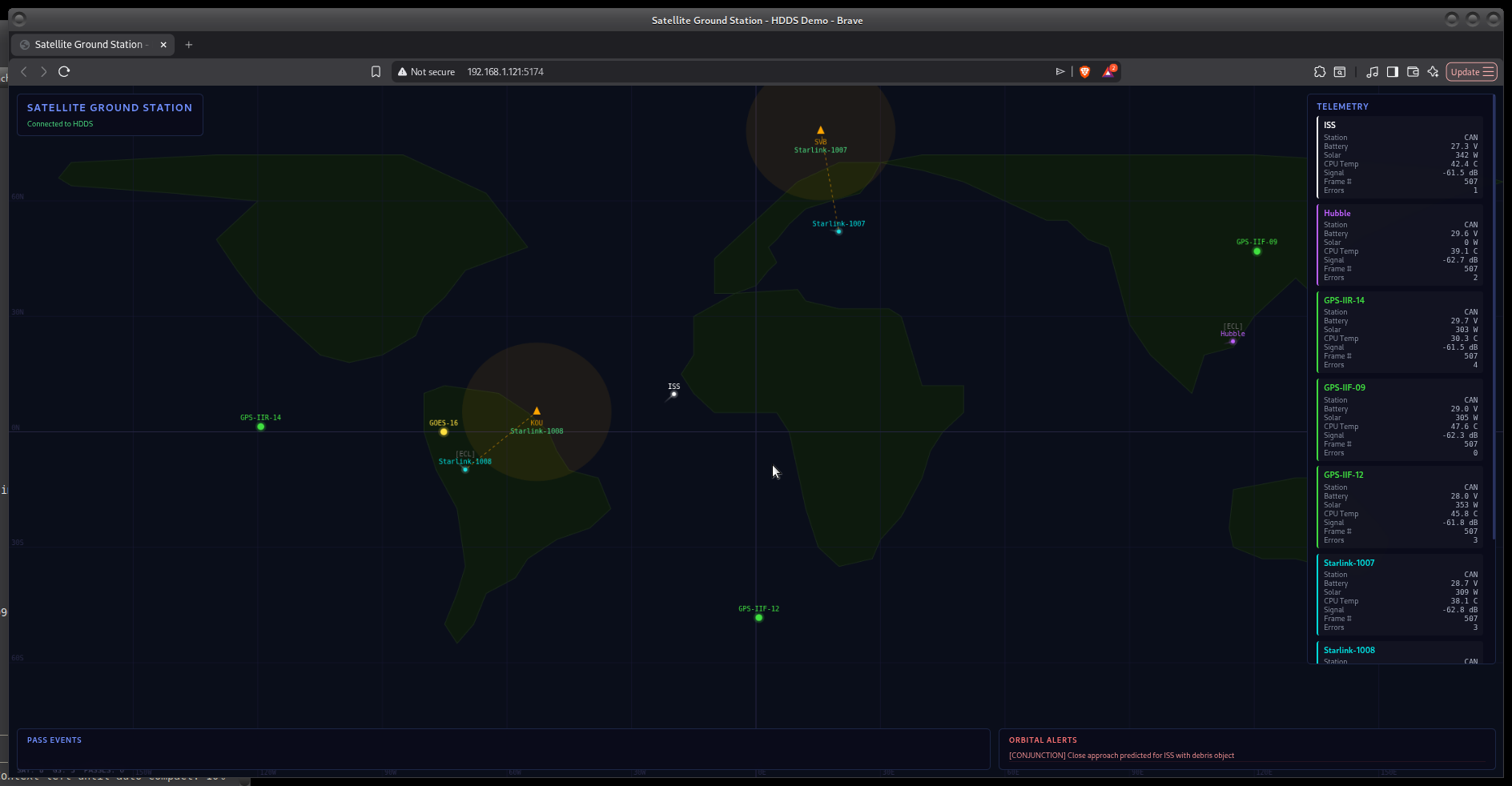Click the purple Hubble satellite marker
Screen dimensions: 1512x786
[x=1233, y=342]
